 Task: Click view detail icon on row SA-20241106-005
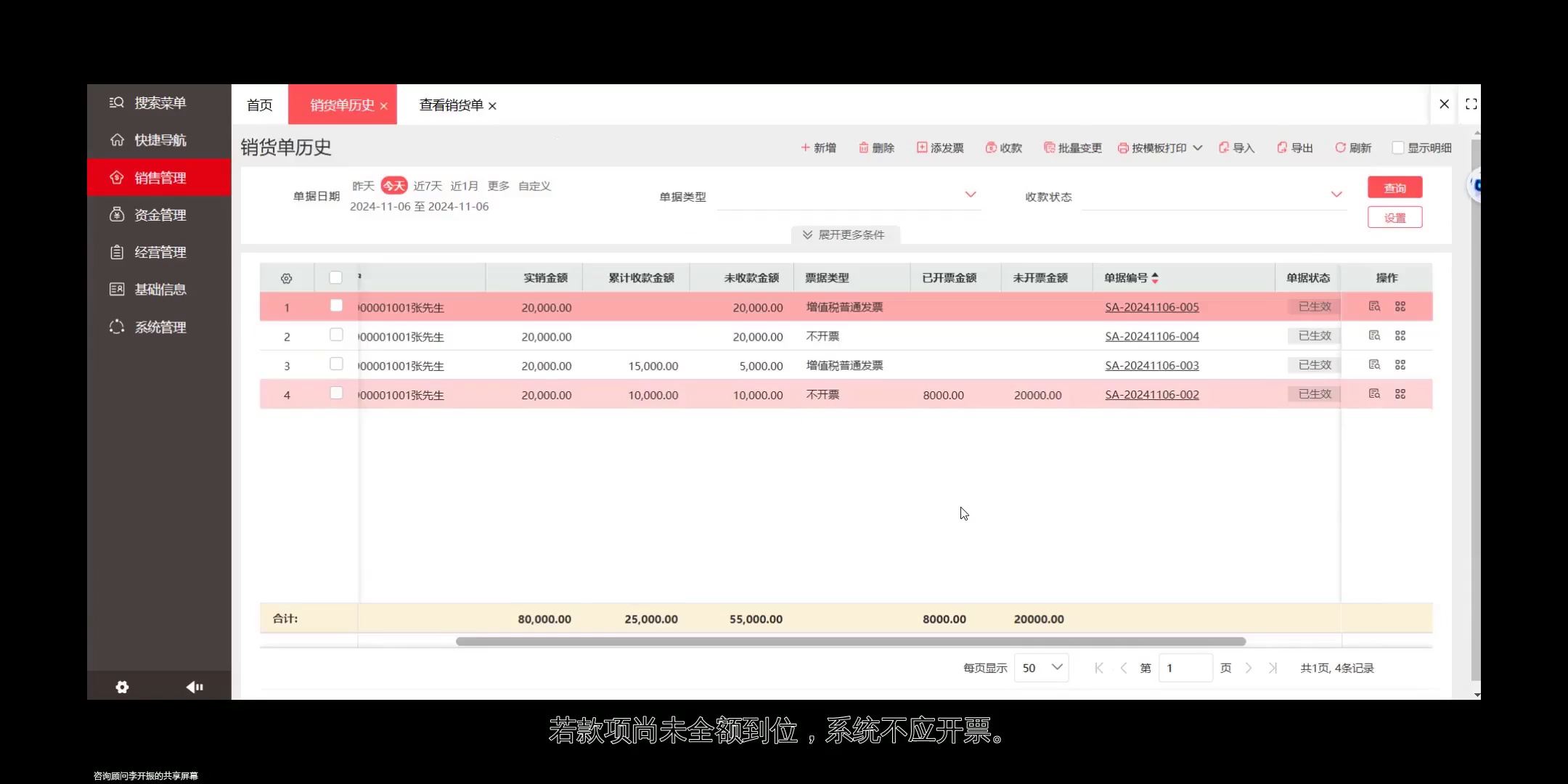point(1374,306)
